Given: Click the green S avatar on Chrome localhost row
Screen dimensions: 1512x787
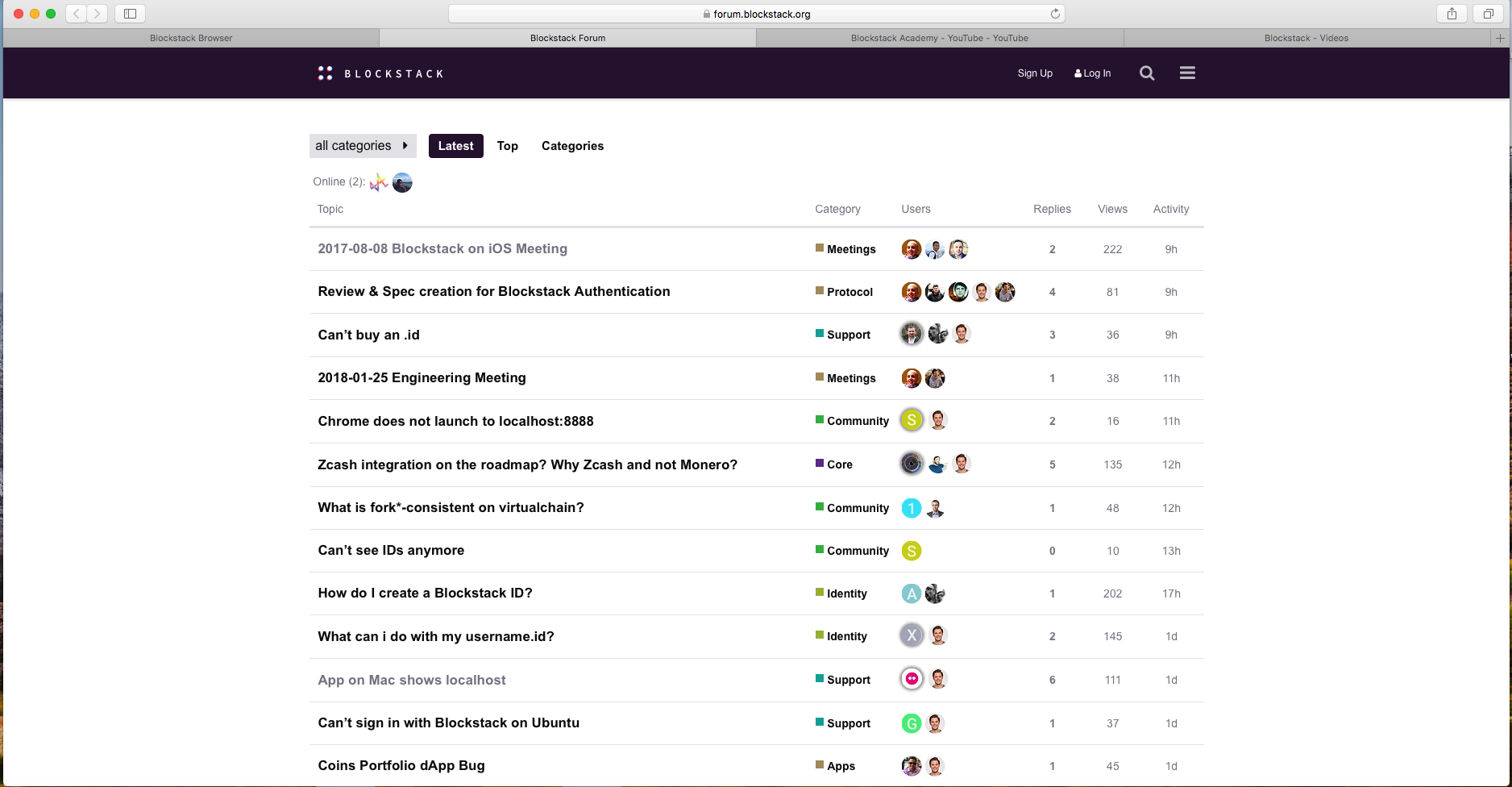Looking at the screenshot, I should click(x=912, y=420).
